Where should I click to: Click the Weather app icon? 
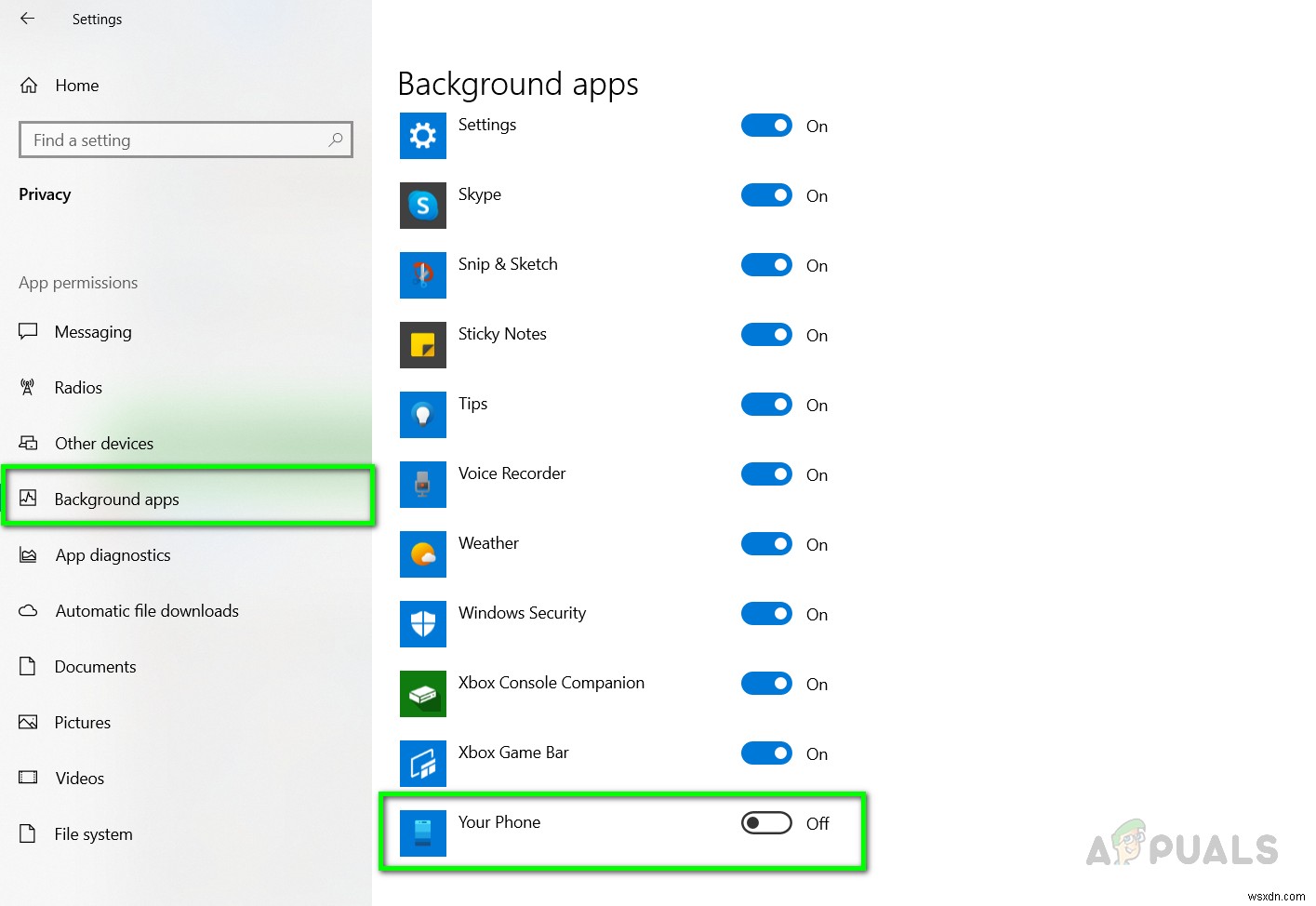point(422,554)
